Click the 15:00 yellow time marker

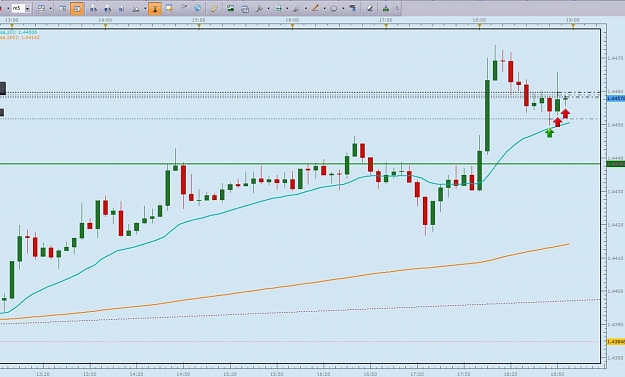click(x=199, y=26)
